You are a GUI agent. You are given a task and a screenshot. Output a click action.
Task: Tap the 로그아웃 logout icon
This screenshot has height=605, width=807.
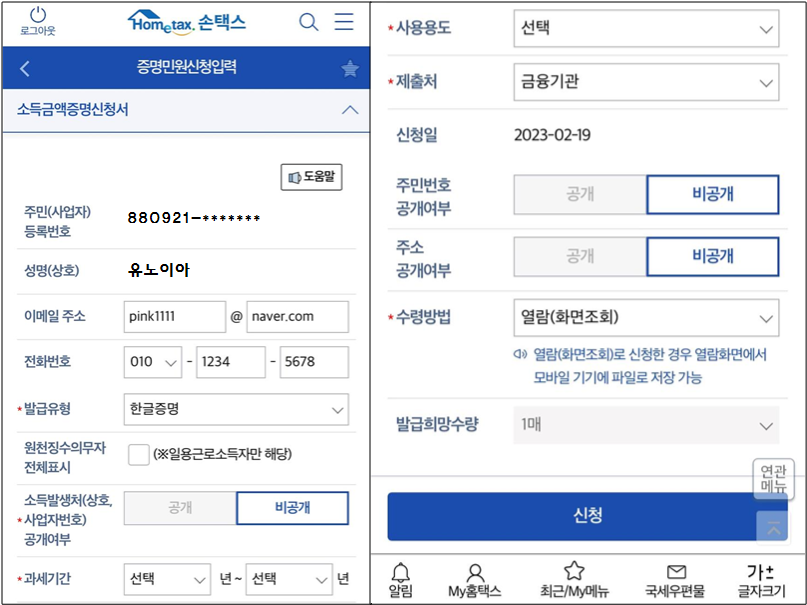(39, 20)
